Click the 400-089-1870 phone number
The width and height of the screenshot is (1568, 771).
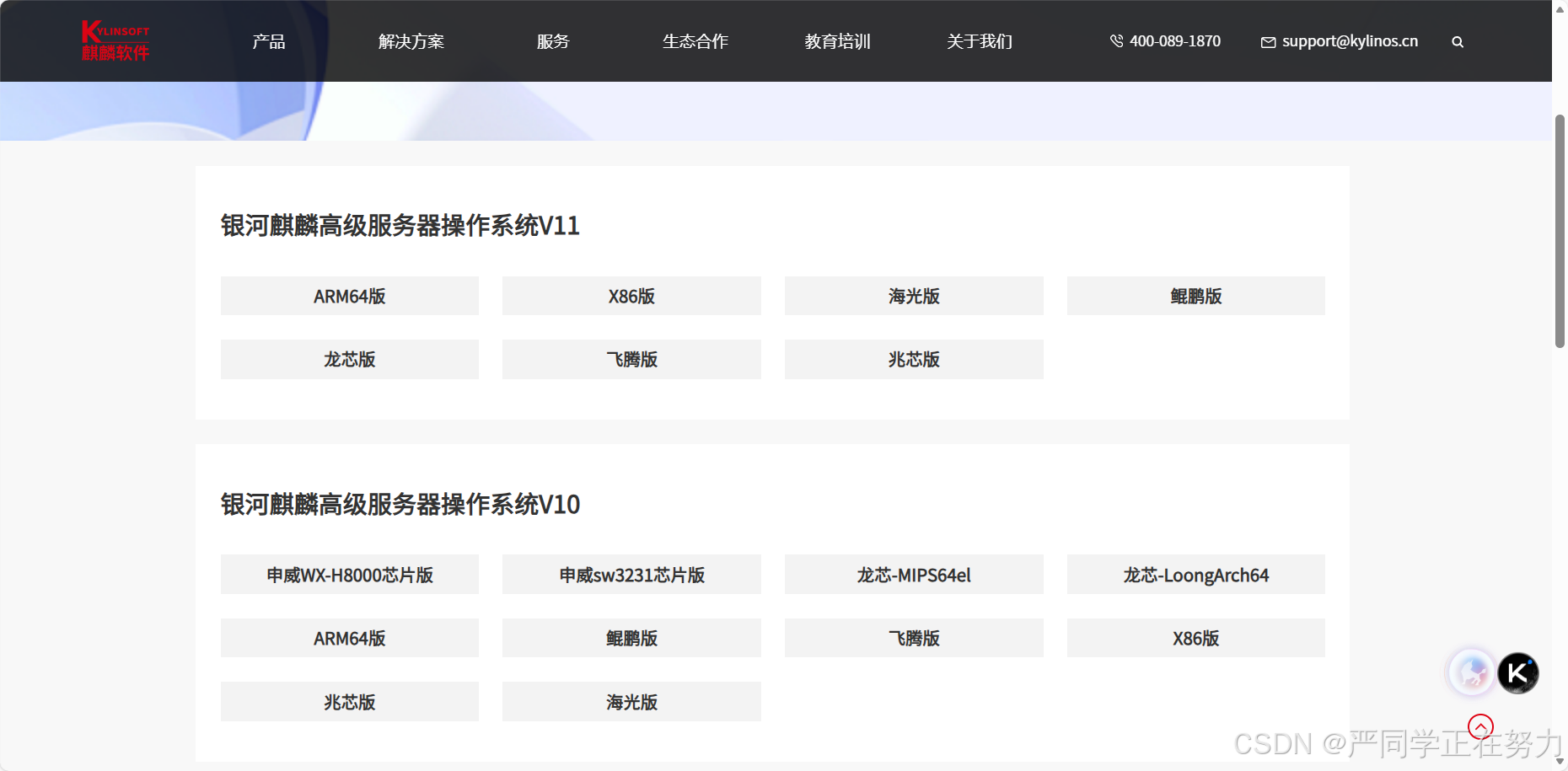click(1175, 41)
